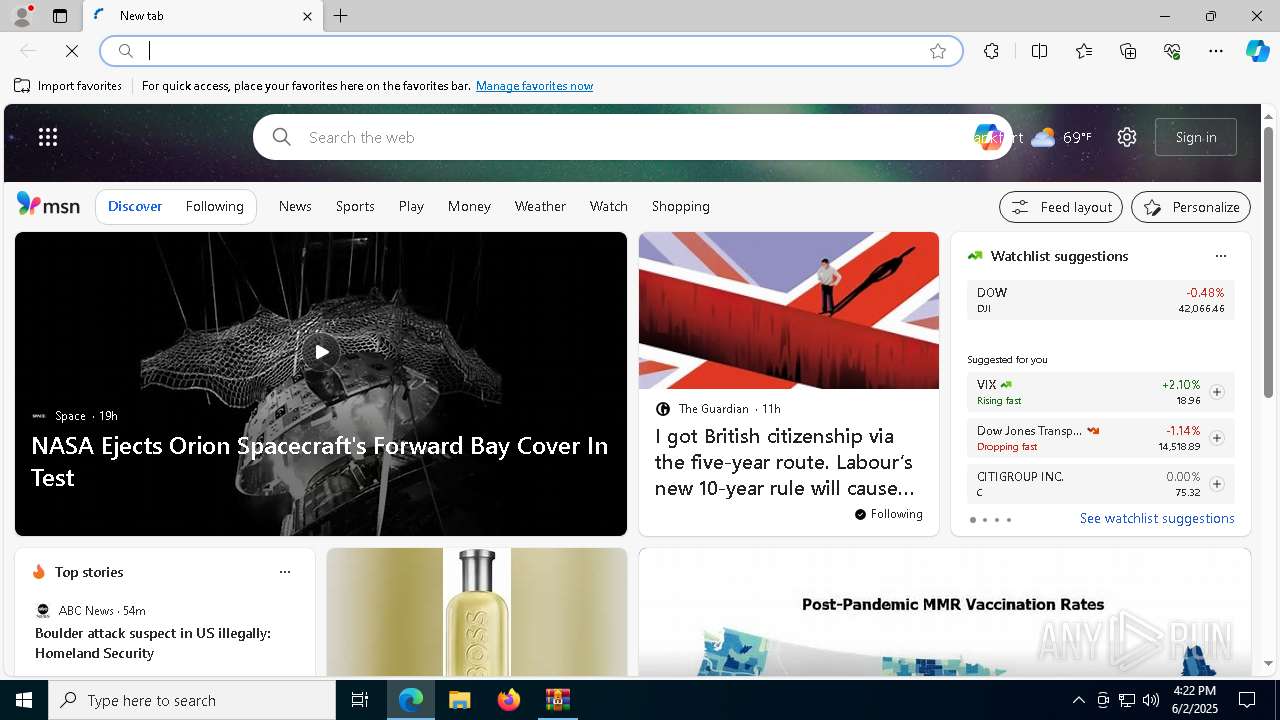Open the Sports section
This screenshot has height=720, width=1280.
tap(355, 206)
